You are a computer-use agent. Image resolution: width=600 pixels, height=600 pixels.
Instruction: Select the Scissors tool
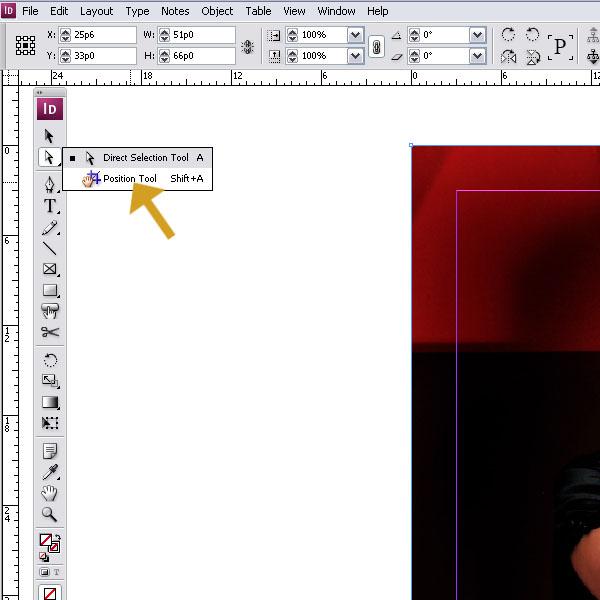49,332
